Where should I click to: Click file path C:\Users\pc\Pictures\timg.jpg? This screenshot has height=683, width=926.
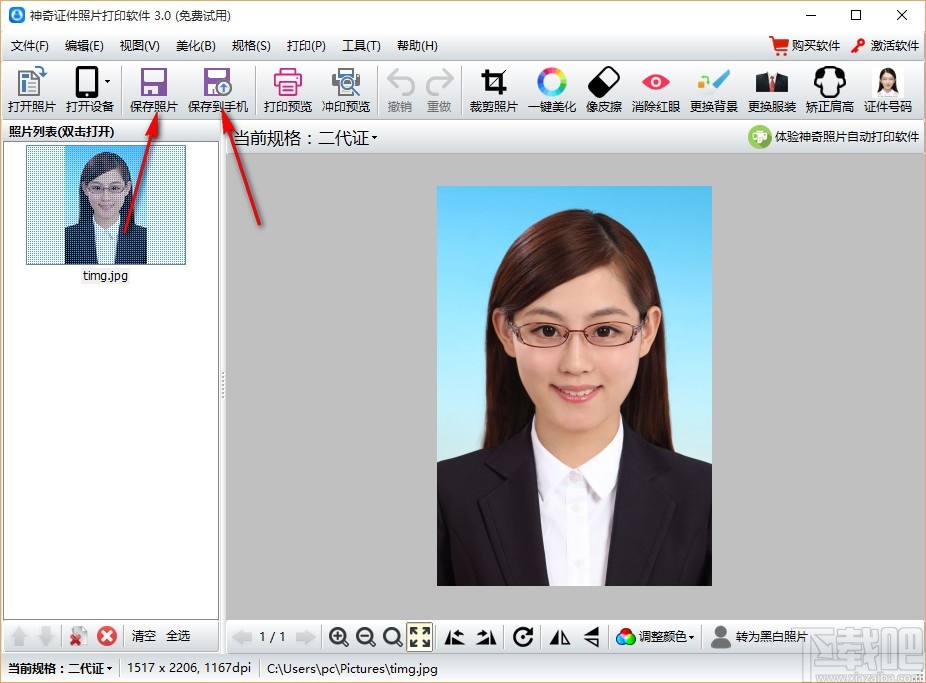pyautogui.click(x=352, y=669)
